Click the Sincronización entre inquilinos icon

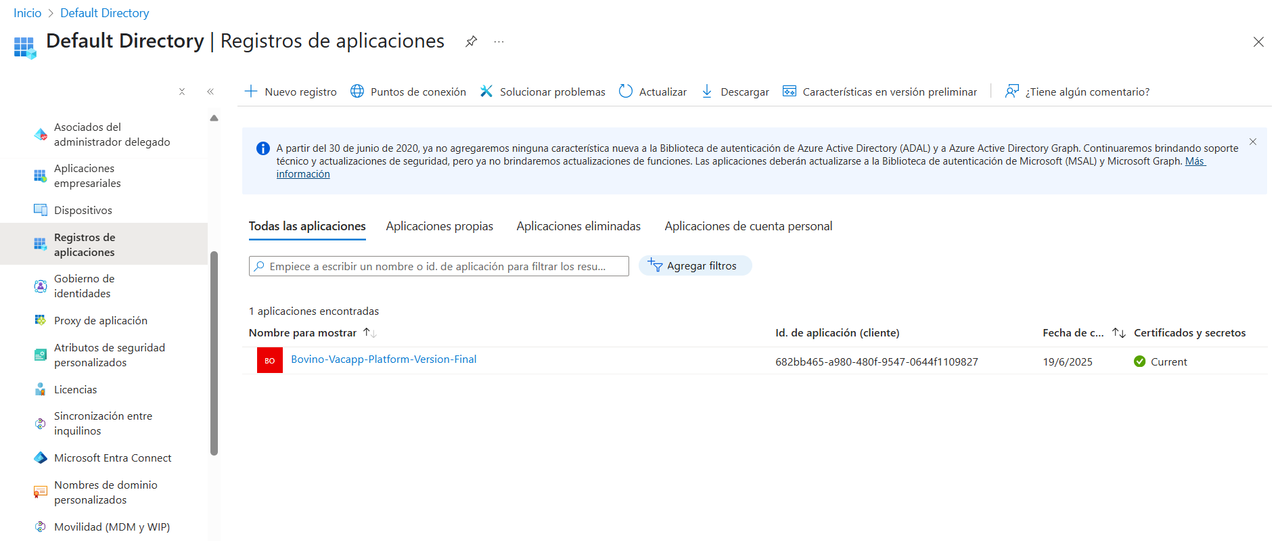tap(40, 423)
